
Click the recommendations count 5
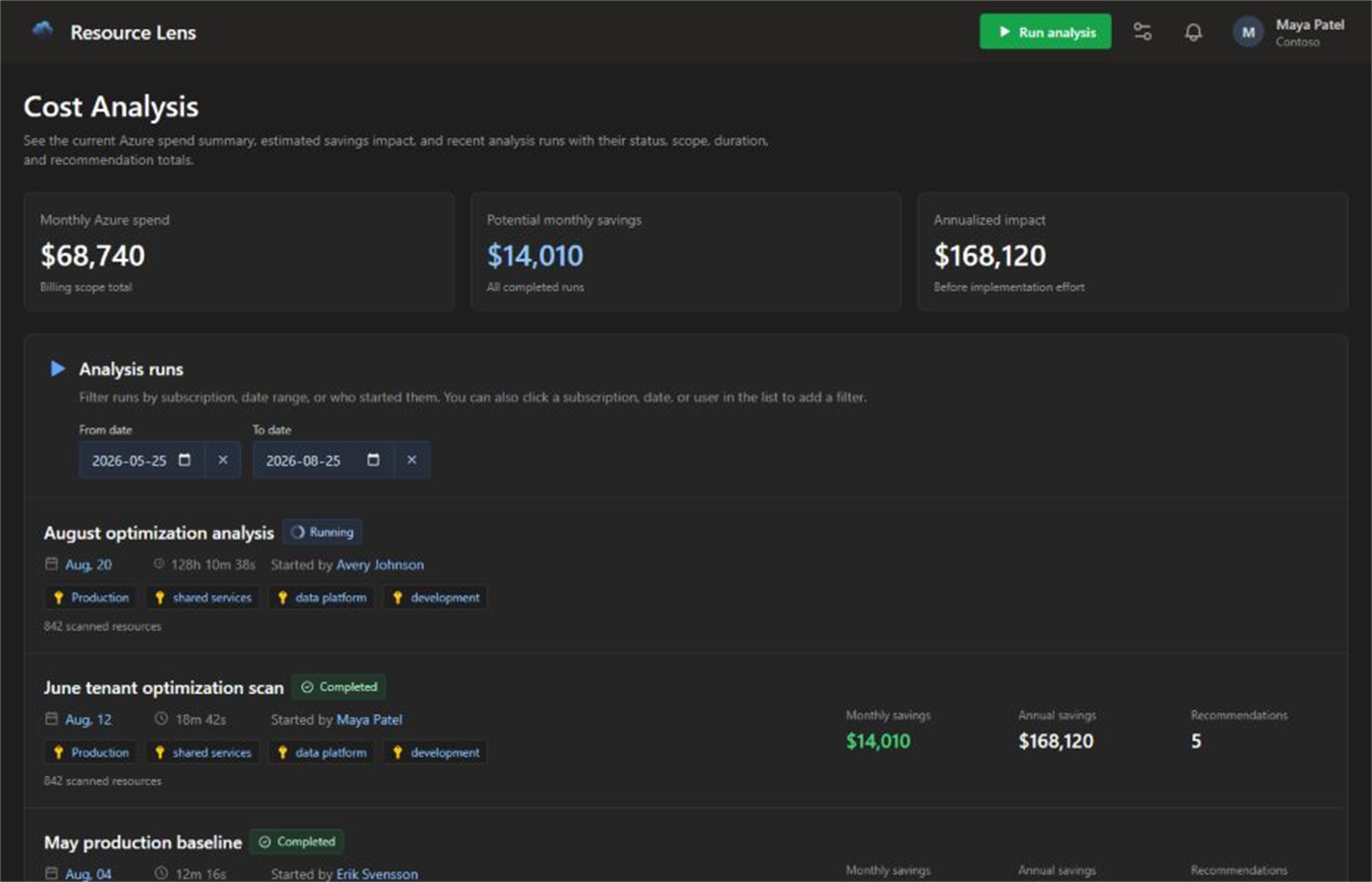coord(1196,741)
